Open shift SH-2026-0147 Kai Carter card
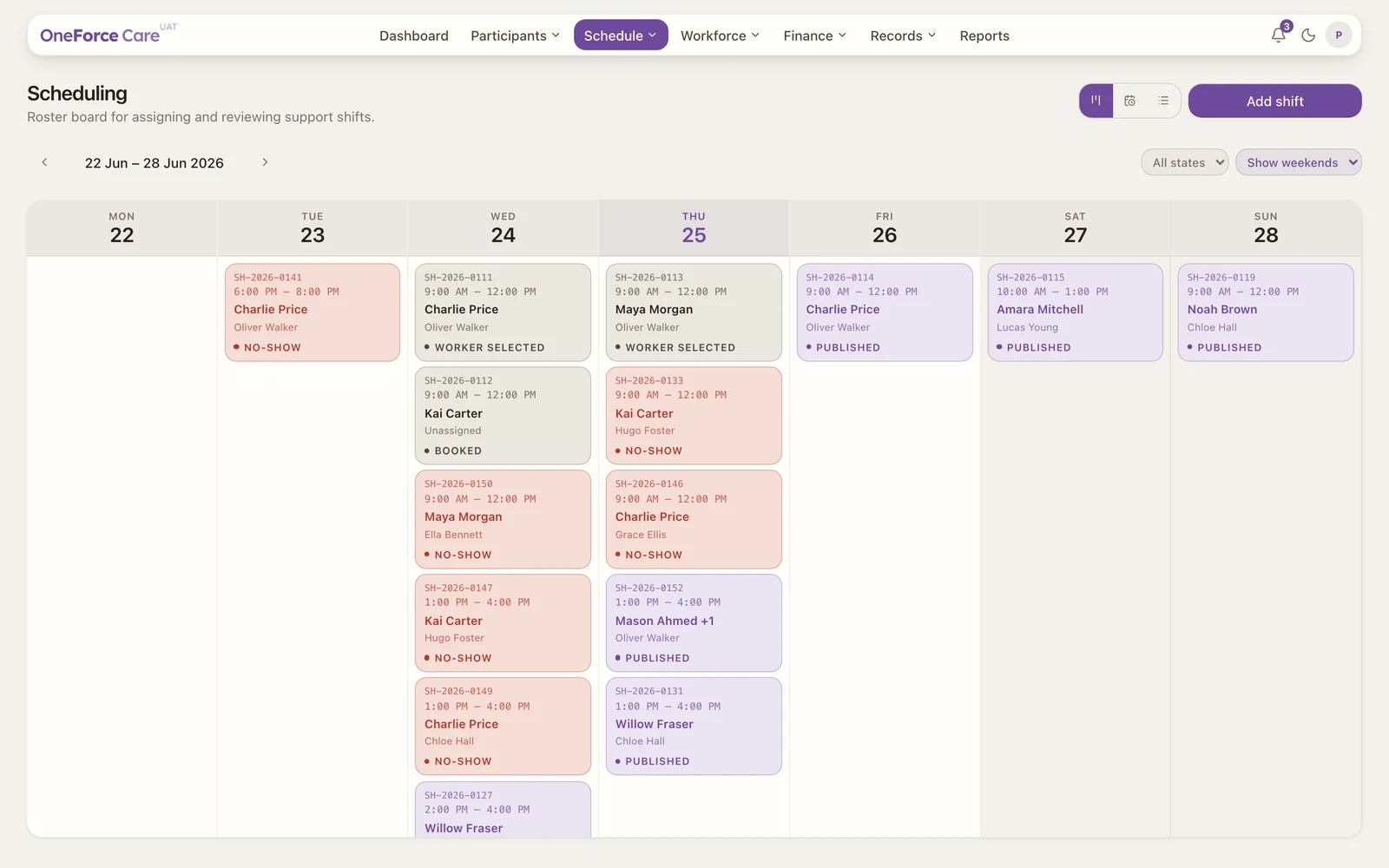 click(x=503, y=623)
